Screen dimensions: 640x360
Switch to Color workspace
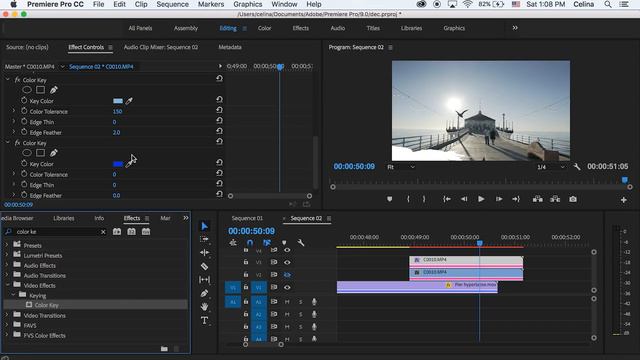(x=264, y=28)
